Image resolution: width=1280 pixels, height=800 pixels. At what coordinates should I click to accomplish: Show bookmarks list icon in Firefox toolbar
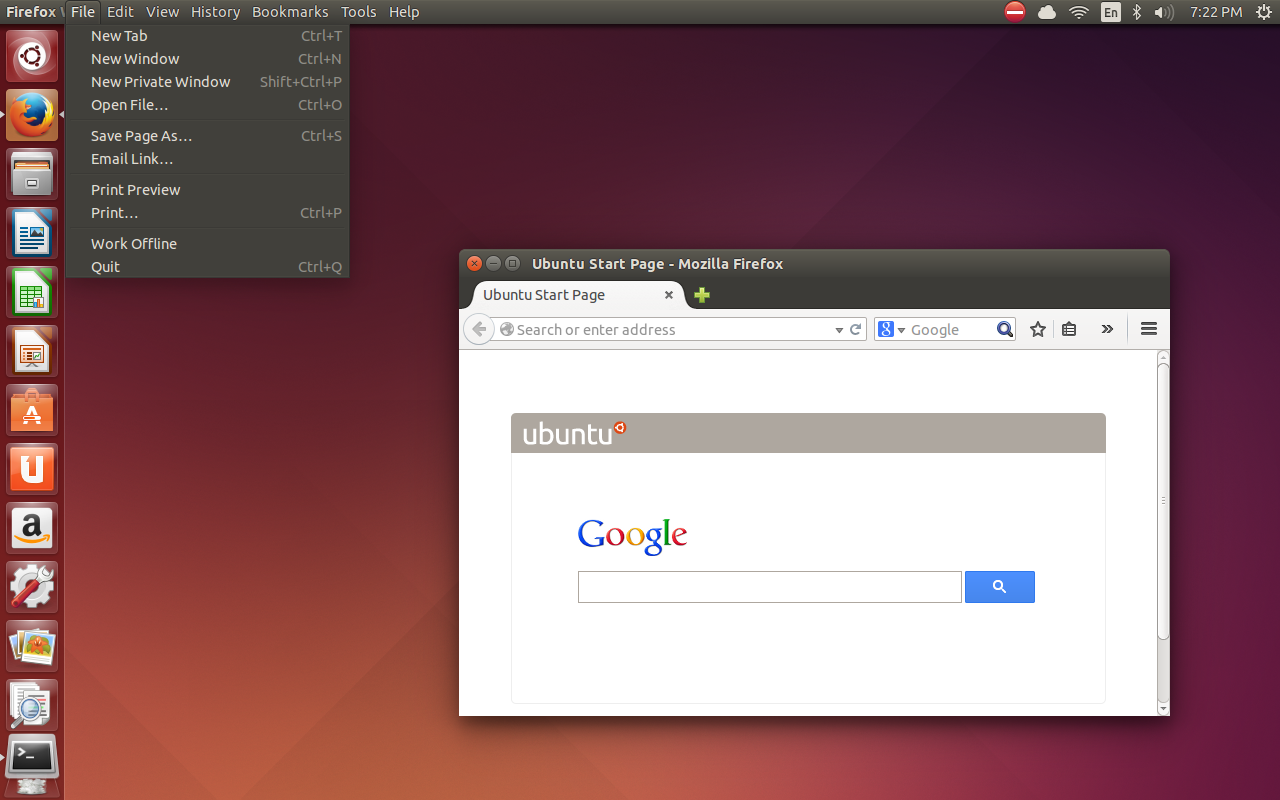(x=1069, y=329)
